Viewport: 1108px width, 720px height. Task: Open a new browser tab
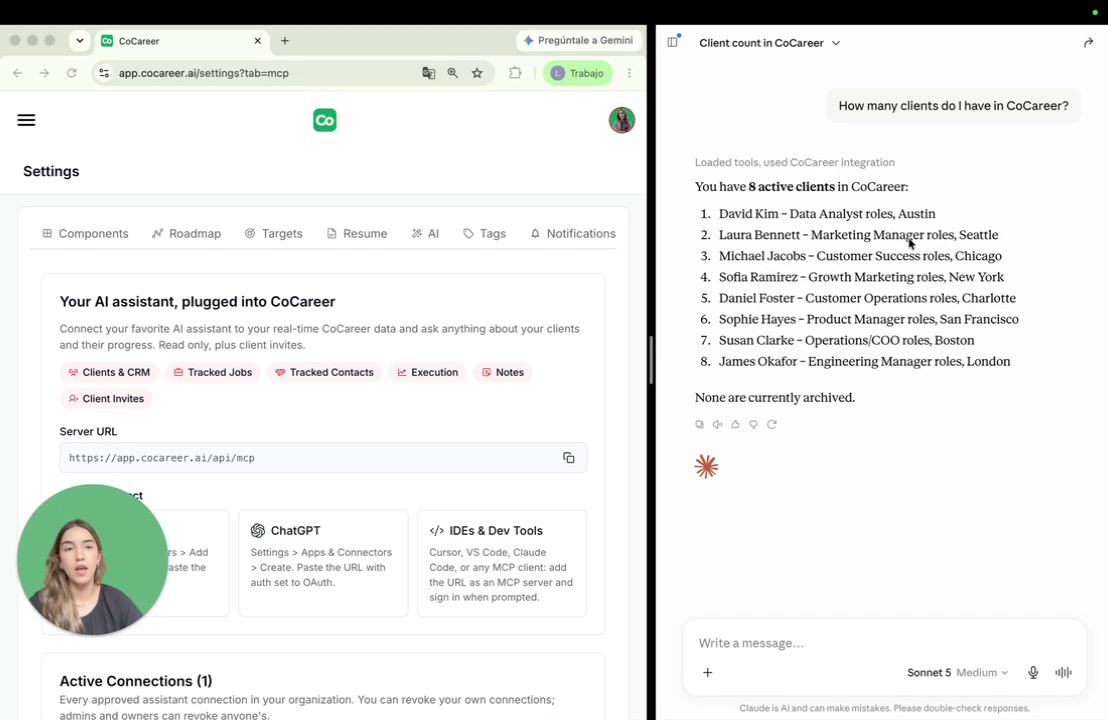point(285,41)
